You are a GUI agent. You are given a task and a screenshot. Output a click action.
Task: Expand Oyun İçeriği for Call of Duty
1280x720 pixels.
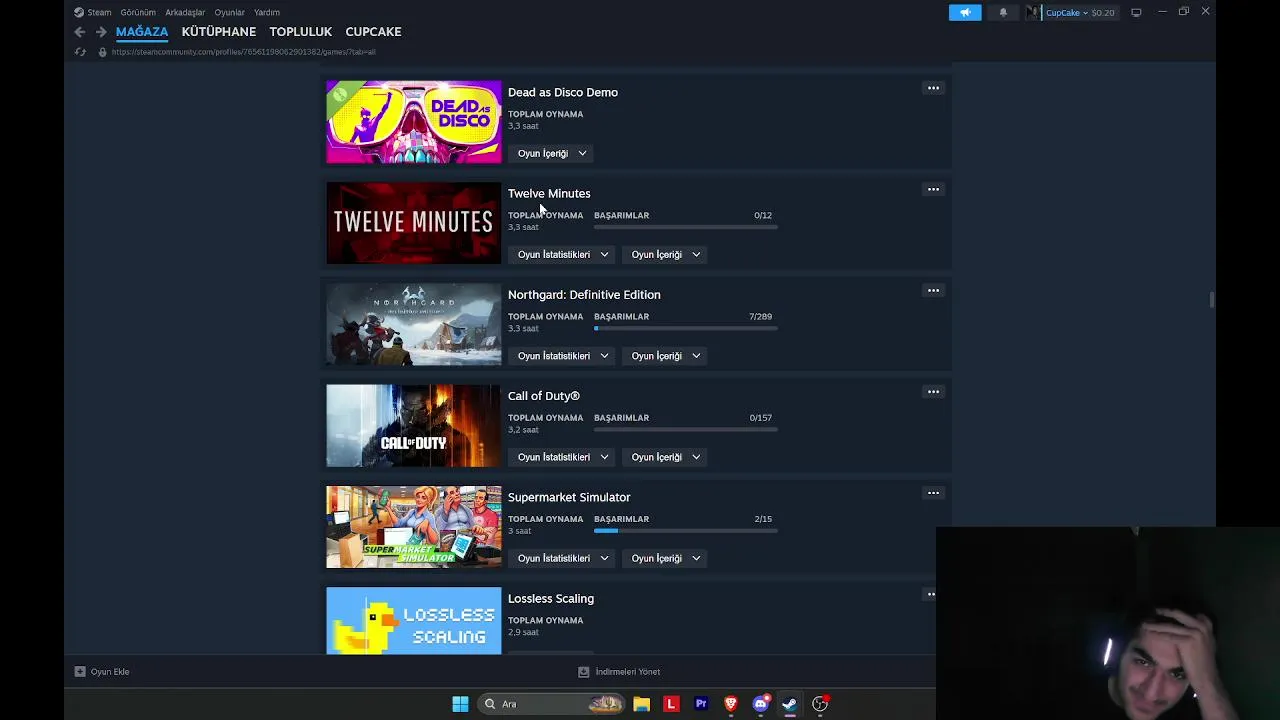666,457
